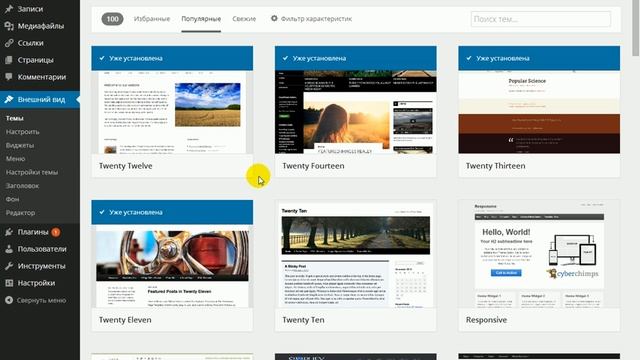Click the Медиафайлы media icon

[x=9, y=26]
